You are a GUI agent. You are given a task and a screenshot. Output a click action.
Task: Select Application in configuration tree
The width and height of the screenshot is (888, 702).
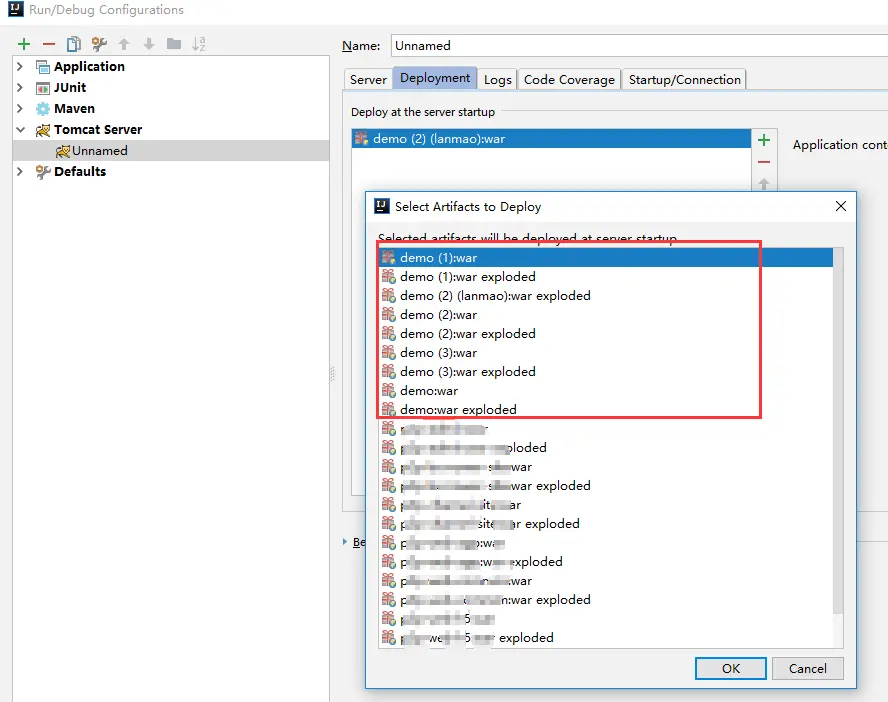pyautogui.click(x=89, y=66)
